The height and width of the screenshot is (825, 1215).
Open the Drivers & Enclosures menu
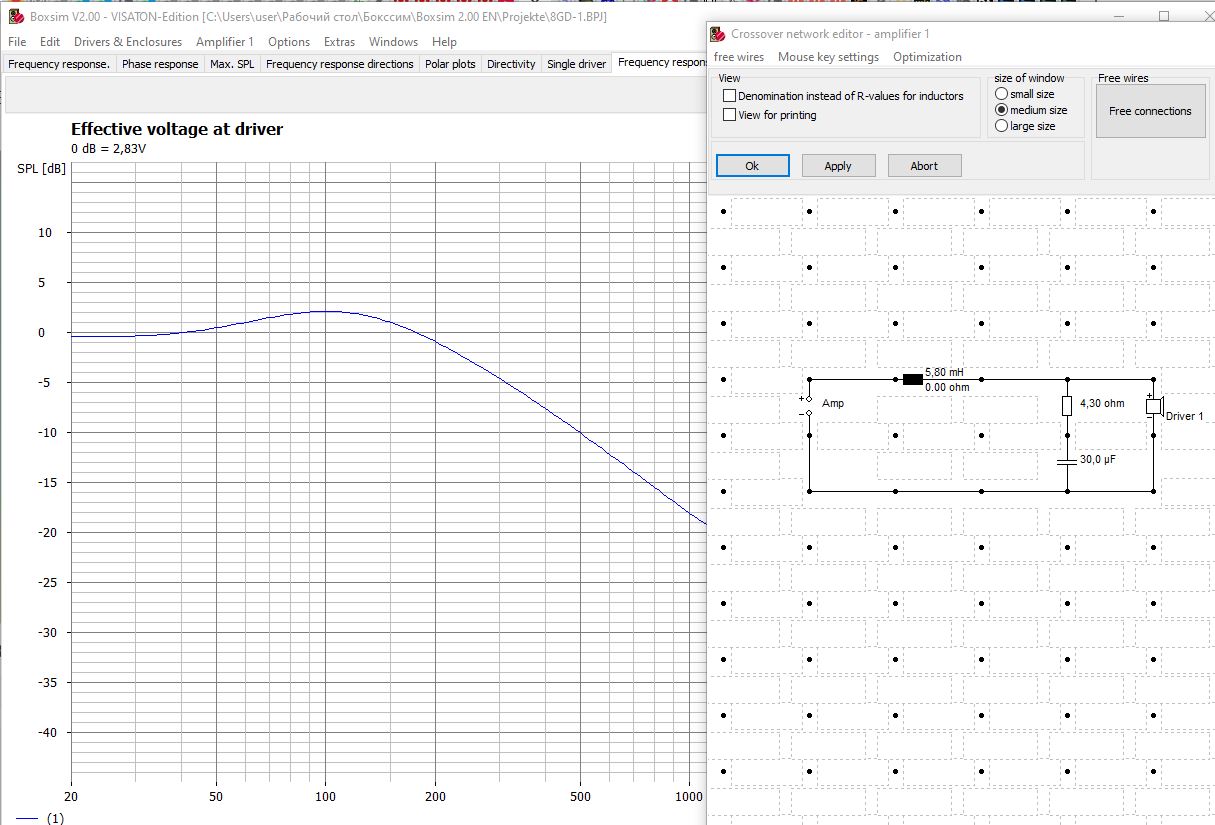pos(128,42)
